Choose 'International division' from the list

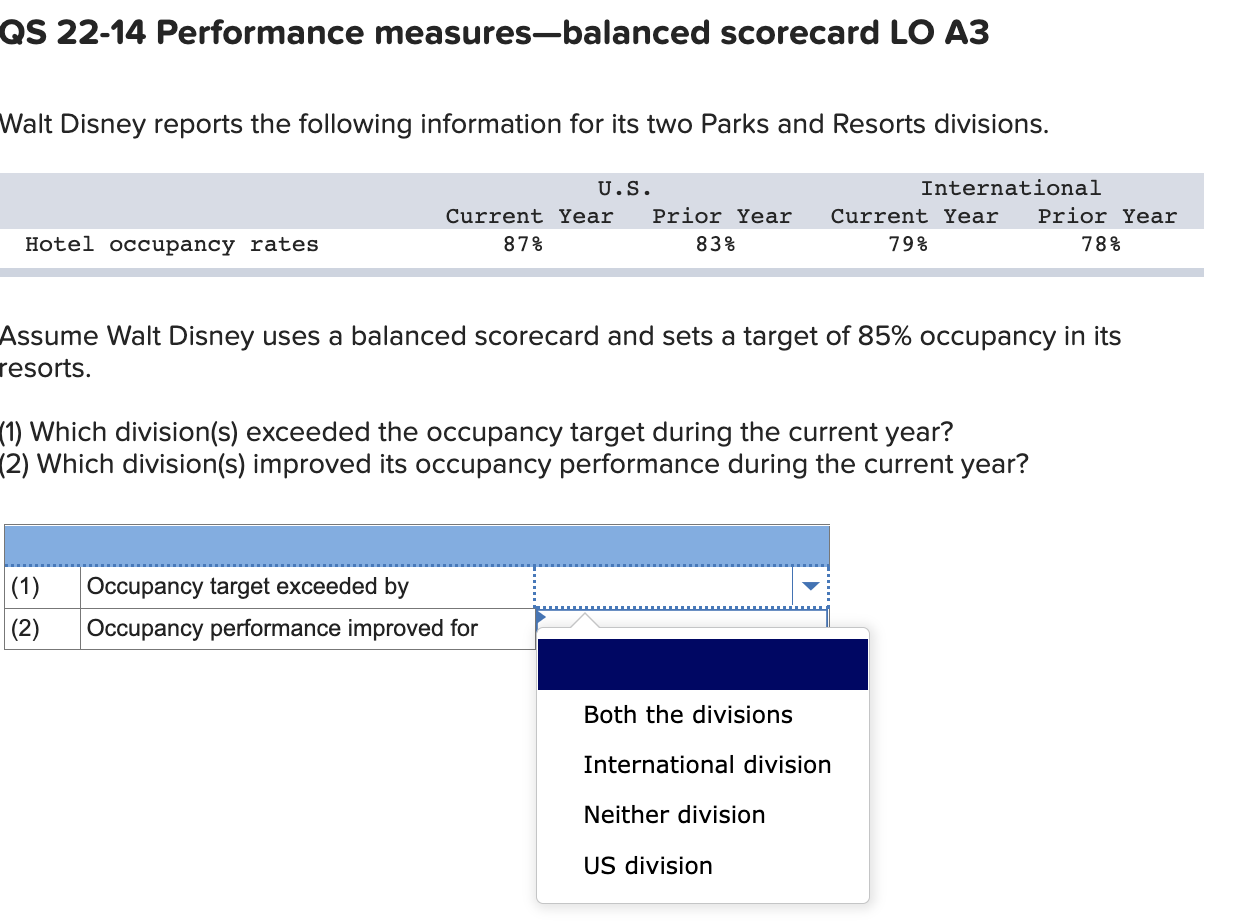coord(707,765)
